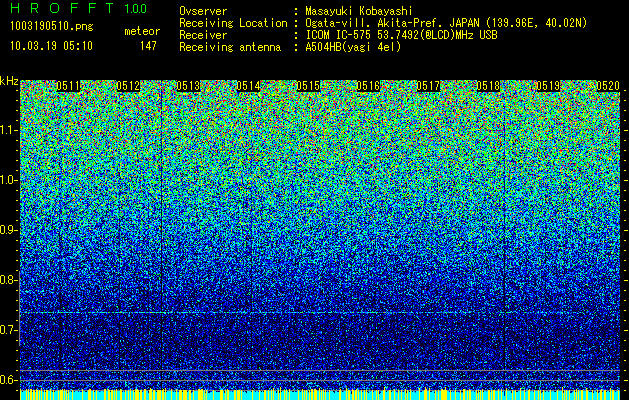Select the filename 1003190510.png
Viewport: 629px width, 400px height.
[52, 26]
